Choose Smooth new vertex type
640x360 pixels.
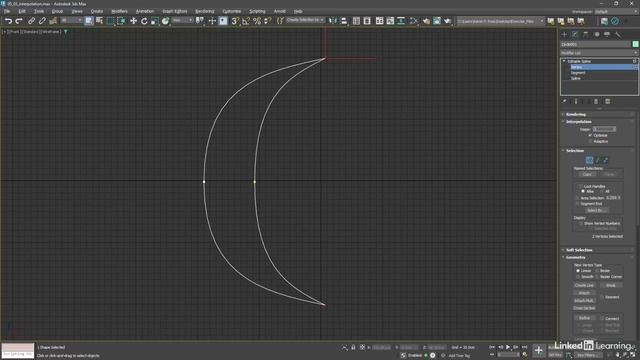578,277
